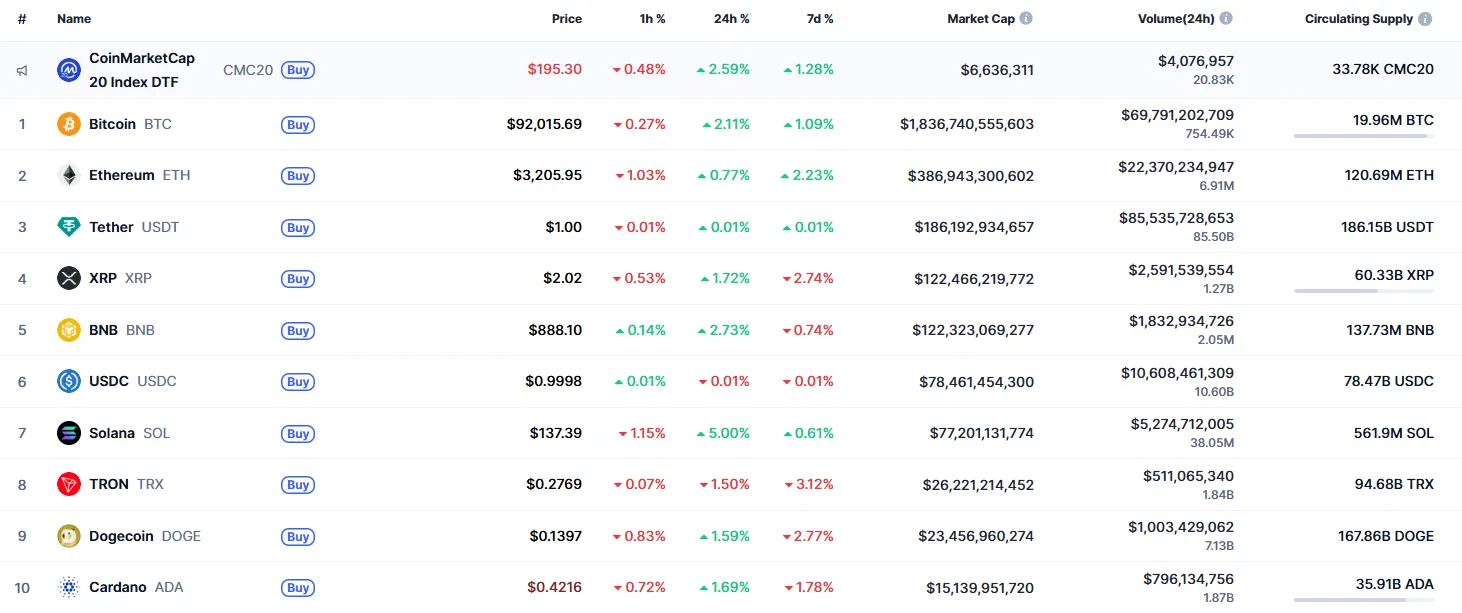Image resolution: width=1462 pixels, height=613 pixels.
Task: Click the XRP coin logo
Action: coord(68,278)
